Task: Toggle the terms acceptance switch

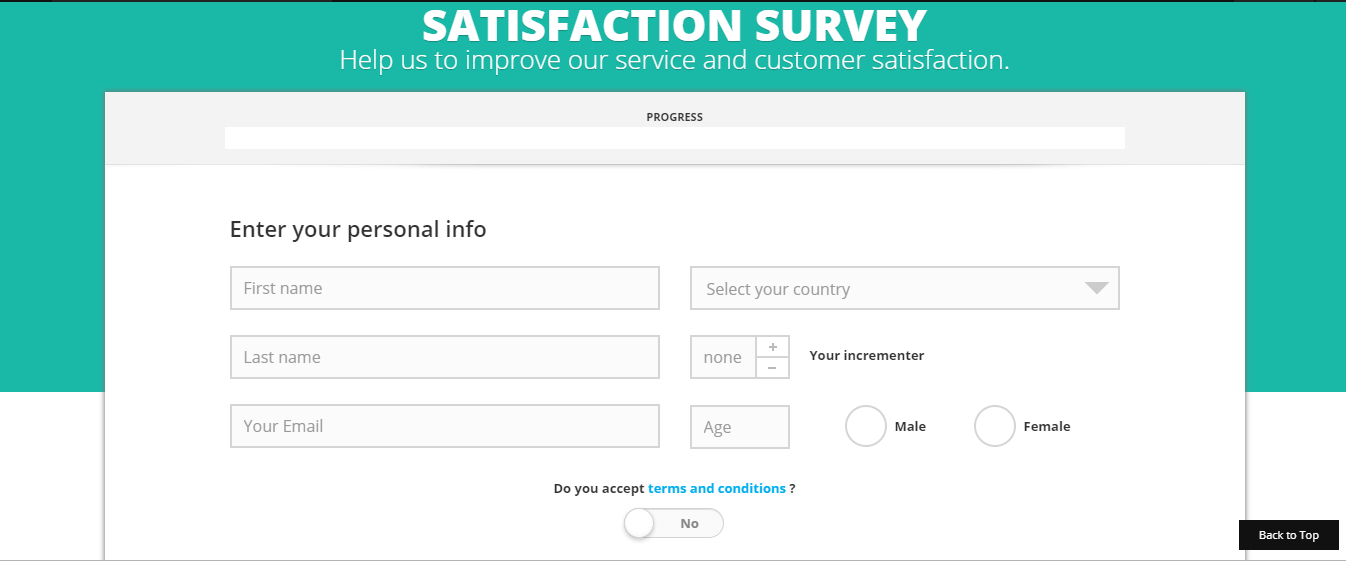Action: (x=673, y=523)
